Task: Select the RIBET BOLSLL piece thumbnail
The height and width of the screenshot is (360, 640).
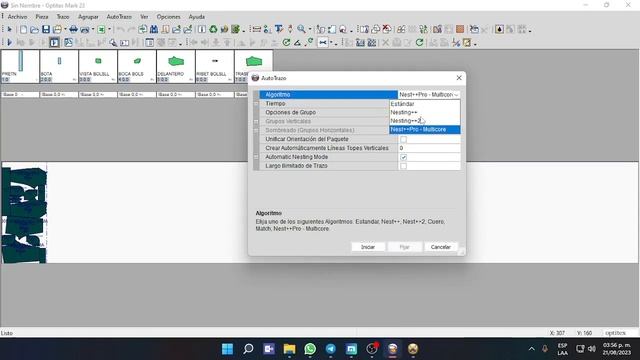Action: 215,66
